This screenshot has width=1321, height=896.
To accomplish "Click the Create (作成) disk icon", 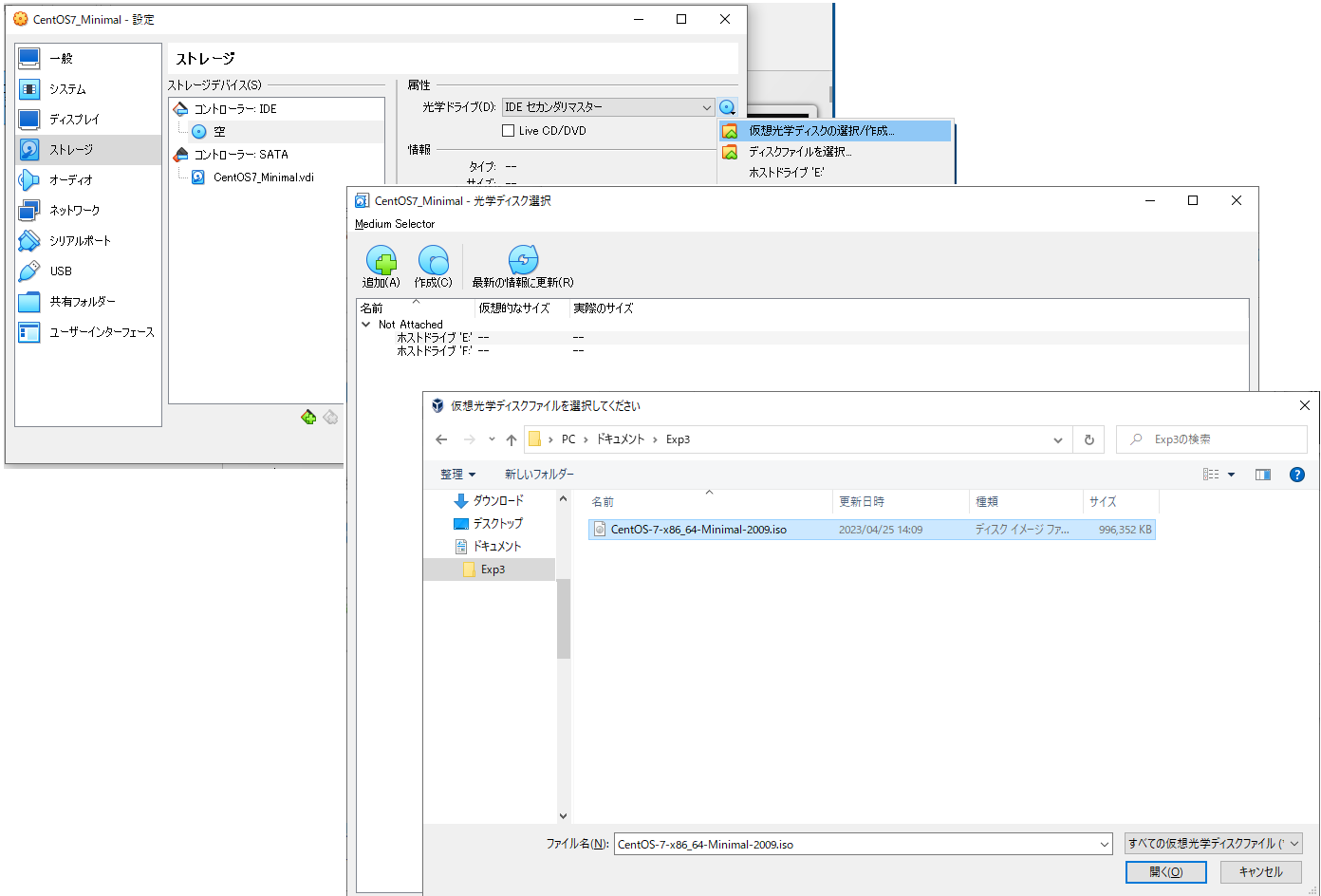I will [x=433, y=260].
